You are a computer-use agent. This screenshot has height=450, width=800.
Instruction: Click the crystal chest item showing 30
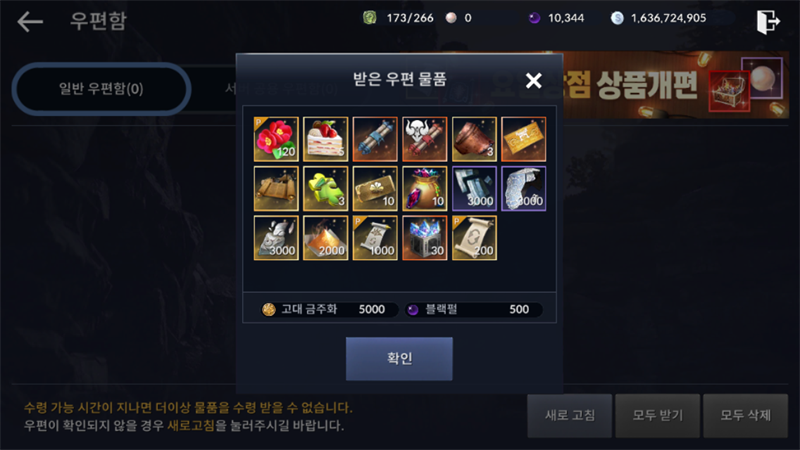tap(424, 238)
